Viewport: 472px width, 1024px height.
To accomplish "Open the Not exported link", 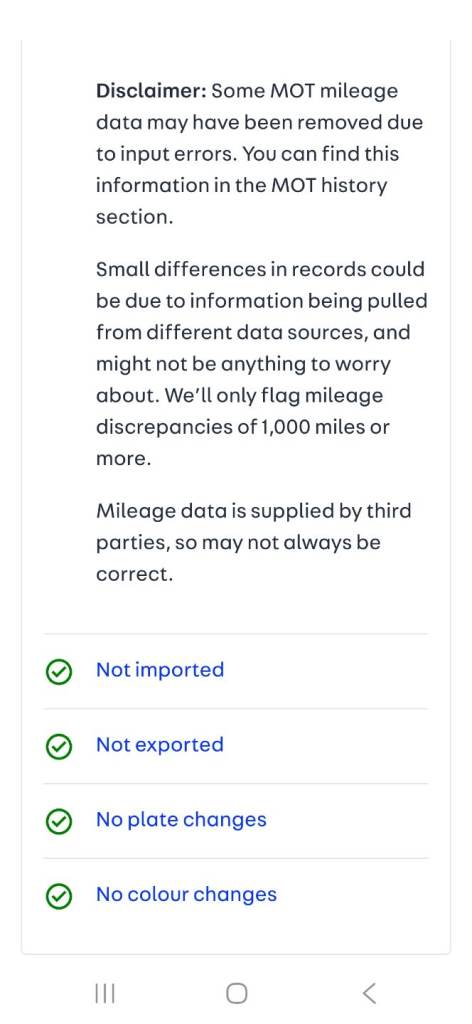I will 160,745.
